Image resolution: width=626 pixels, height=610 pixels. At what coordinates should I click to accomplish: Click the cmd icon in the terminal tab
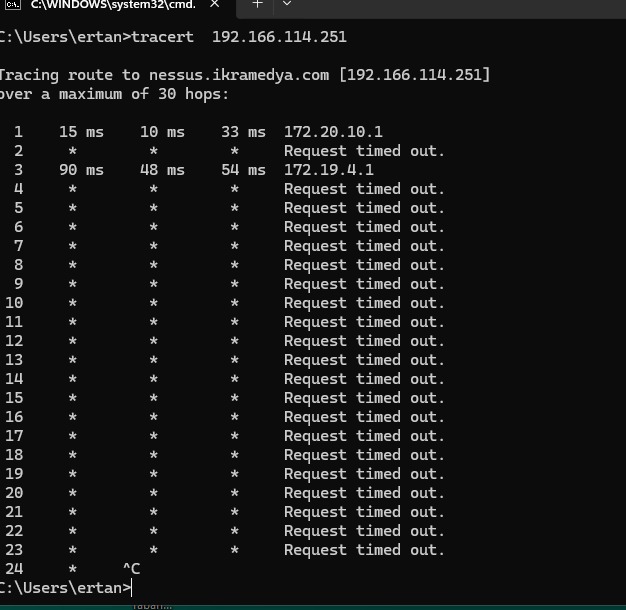coord(13,4)
